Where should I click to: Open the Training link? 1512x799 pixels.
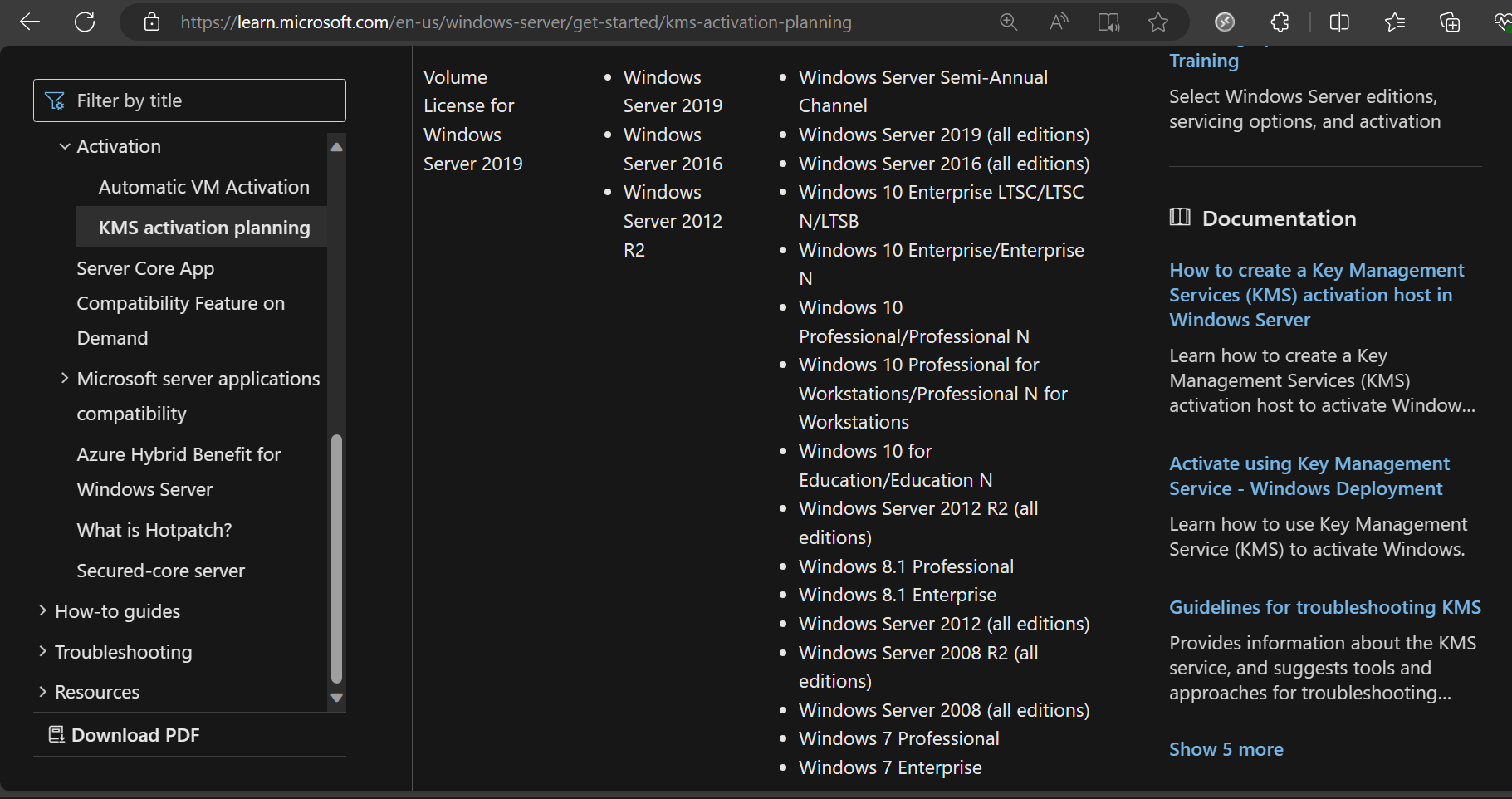pyautogui.click(x=1204, y=61)
